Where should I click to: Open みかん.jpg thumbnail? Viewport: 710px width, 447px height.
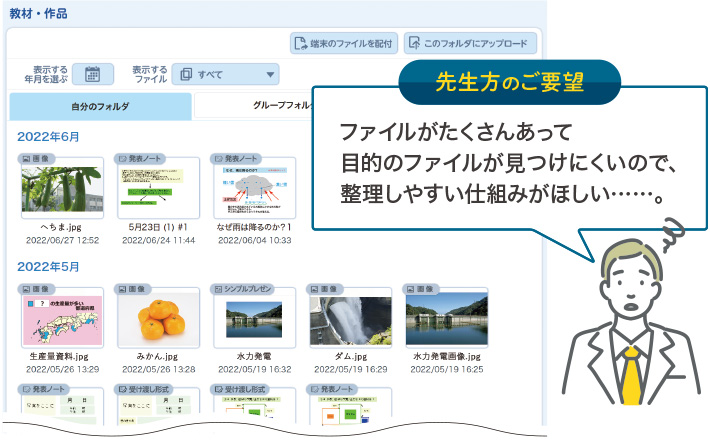(x=158, y=318)
